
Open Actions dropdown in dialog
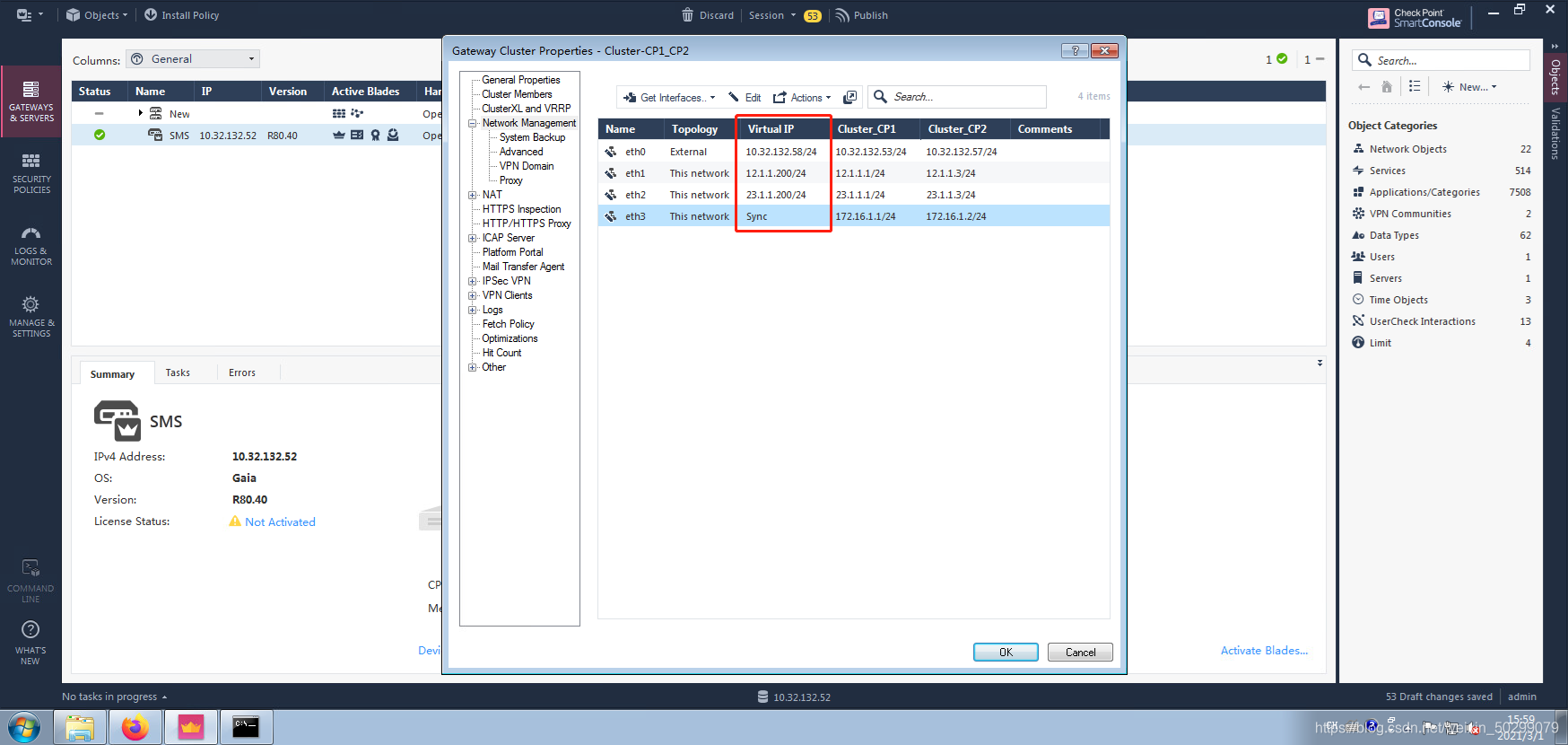tap(802, 97)
